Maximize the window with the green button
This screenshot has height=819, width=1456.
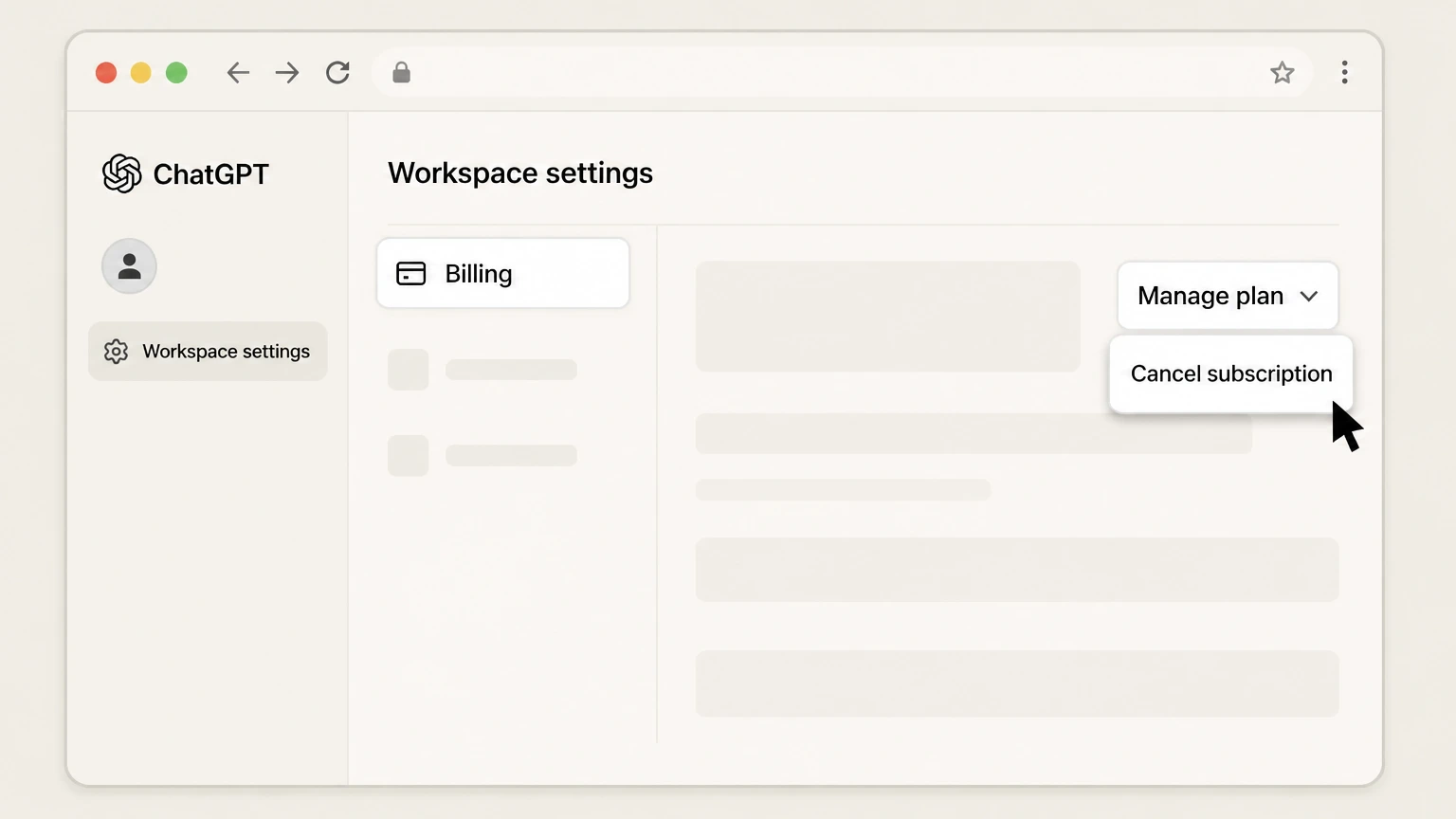tap(176, 73)
